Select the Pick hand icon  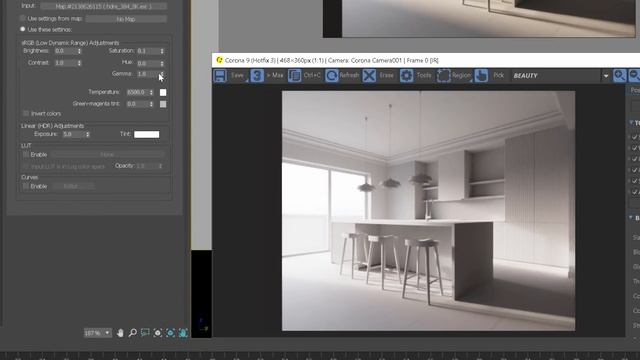(x=481, y=76)
